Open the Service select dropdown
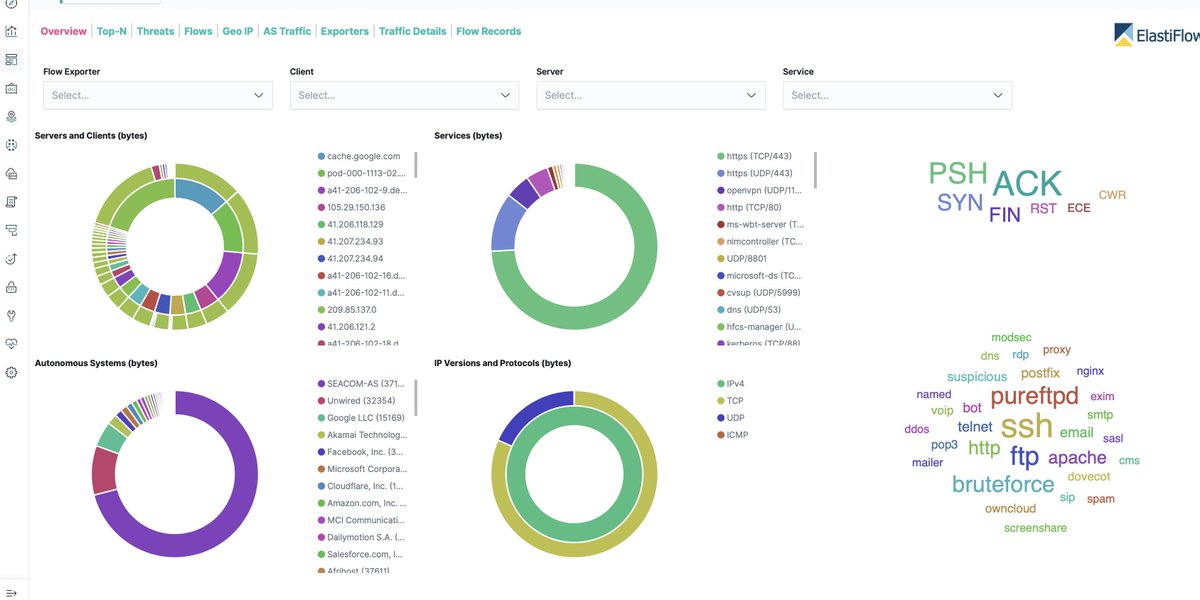Viewport: 1200px width, 600px height. (897, 95)
